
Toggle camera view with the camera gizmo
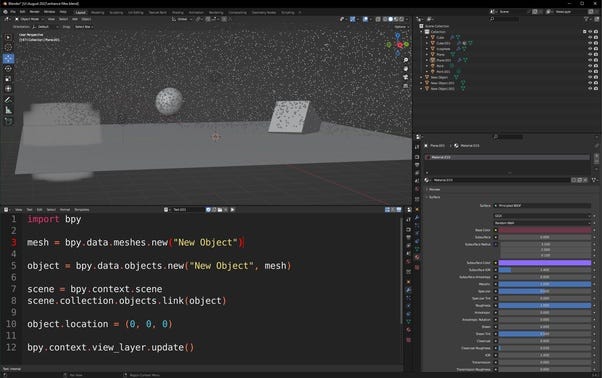(405, 77)
